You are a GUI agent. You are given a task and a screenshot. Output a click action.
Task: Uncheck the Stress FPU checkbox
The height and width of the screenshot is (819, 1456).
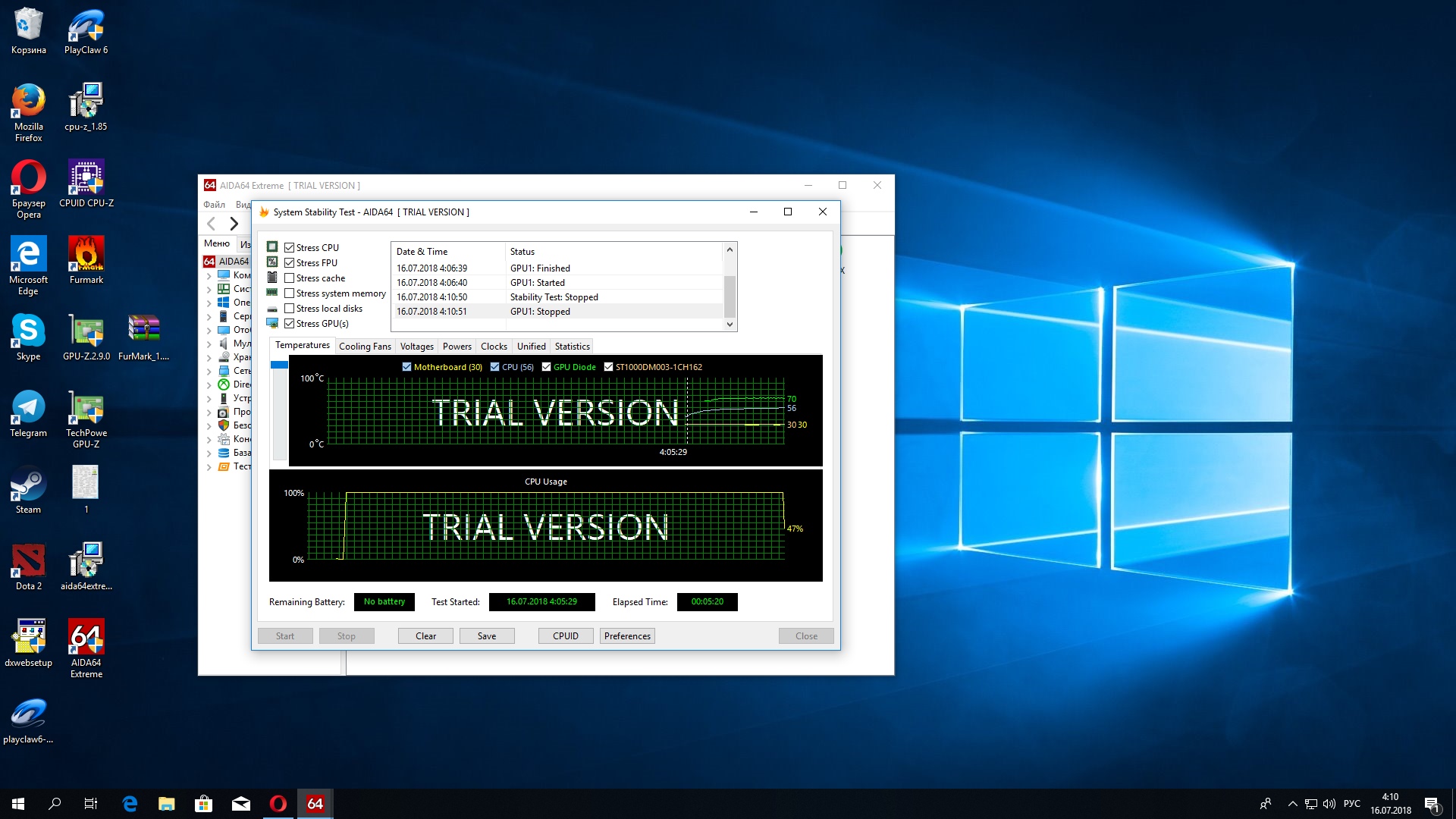click(x=289, y=263)
